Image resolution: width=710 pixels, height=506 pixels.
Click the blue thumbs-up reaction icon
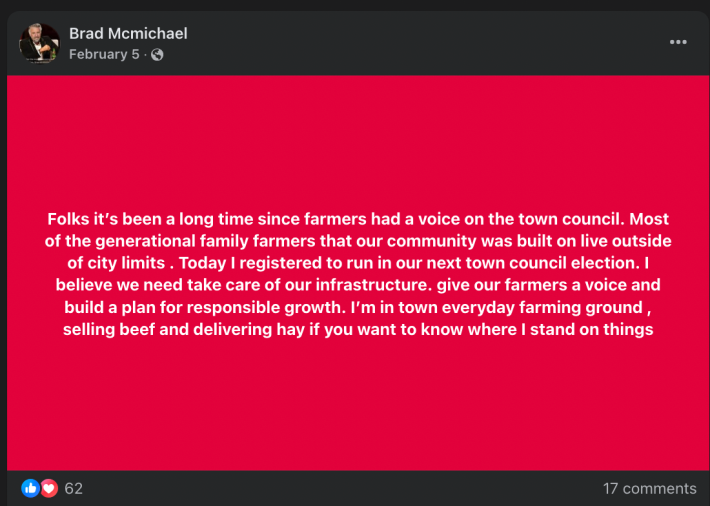point(30,488)
